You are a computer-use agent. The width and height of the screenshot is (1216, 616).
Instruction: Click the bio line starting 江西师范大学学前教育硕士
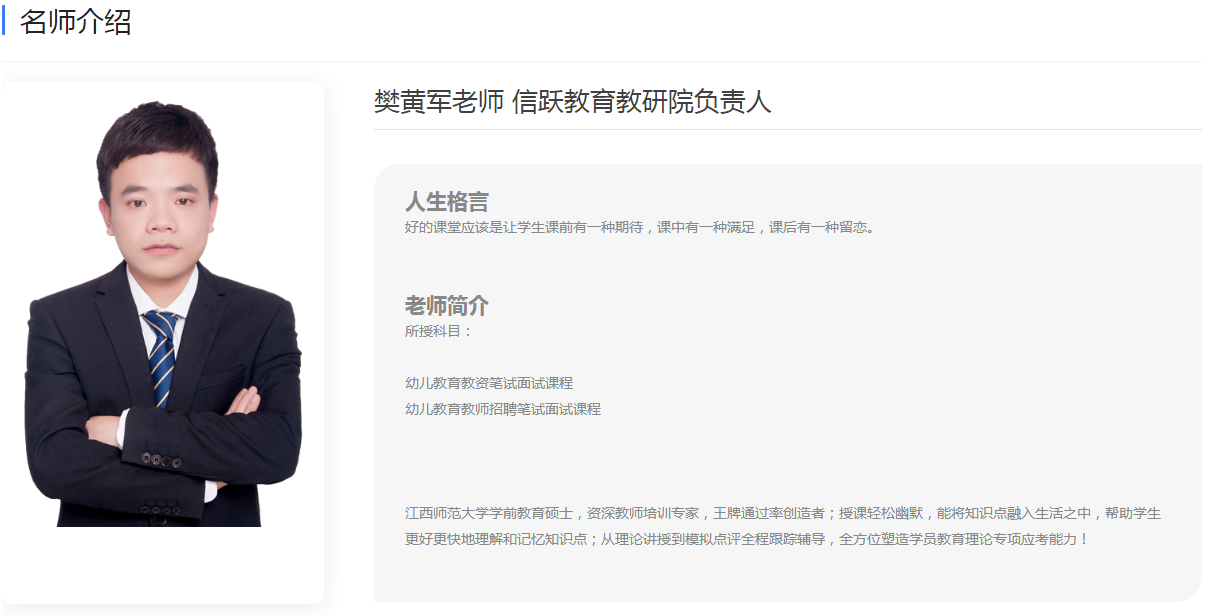click(783, 513)
